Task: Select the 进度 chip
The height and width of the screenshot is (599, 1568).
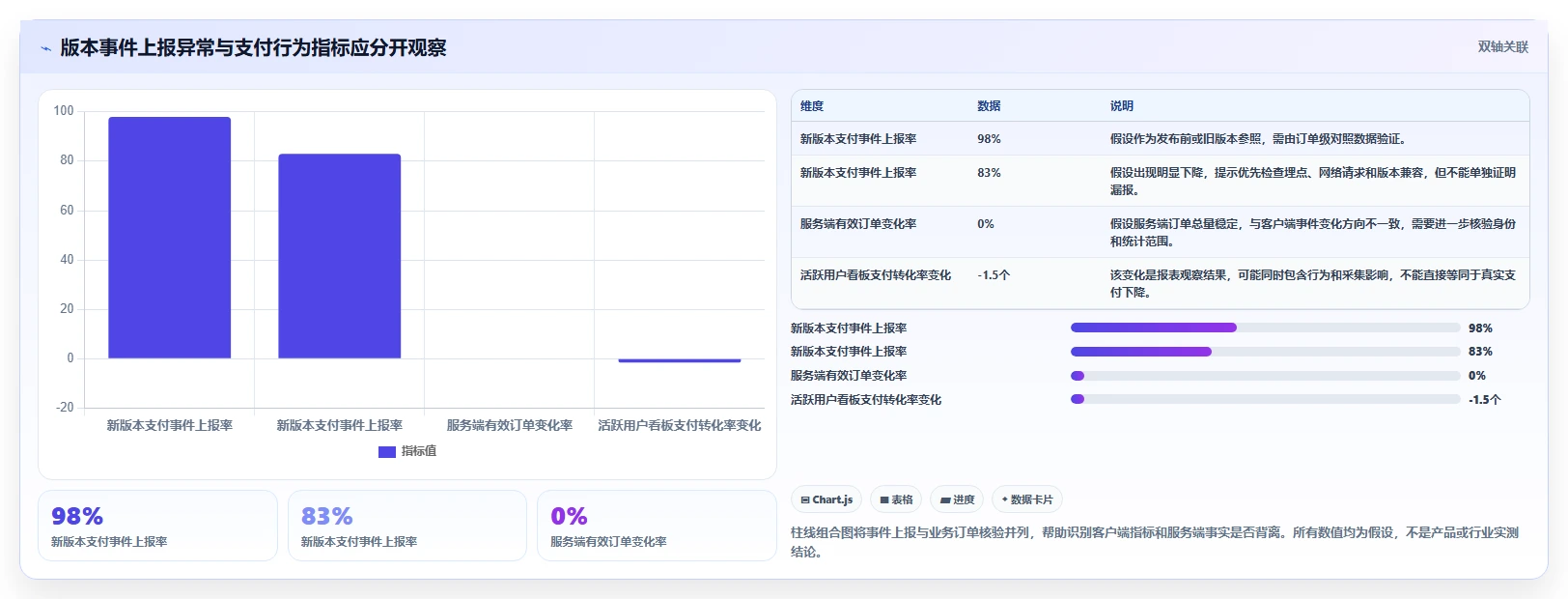Action: pyautogui.click(x=957, y=499)
